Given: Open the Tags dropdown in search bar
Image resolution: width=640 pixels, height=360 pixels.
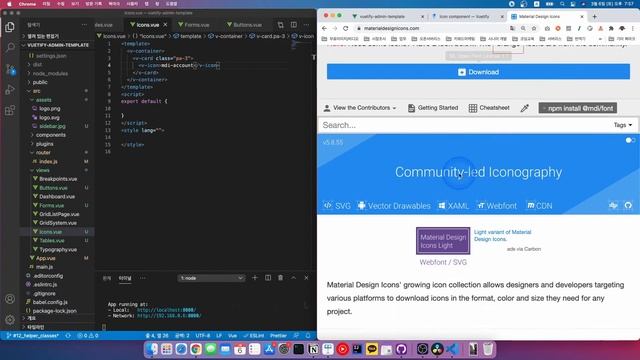Looking at the screenshot, I should click(623, 125).
